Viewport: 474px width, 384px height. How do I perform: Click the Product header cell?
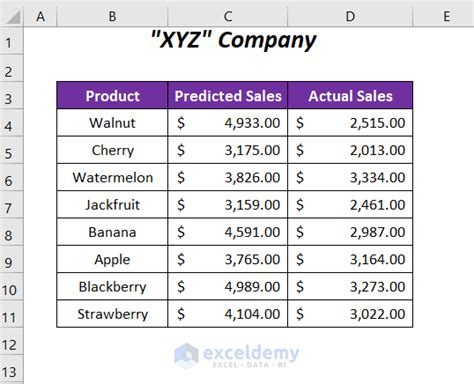click(x=112, y=96)
